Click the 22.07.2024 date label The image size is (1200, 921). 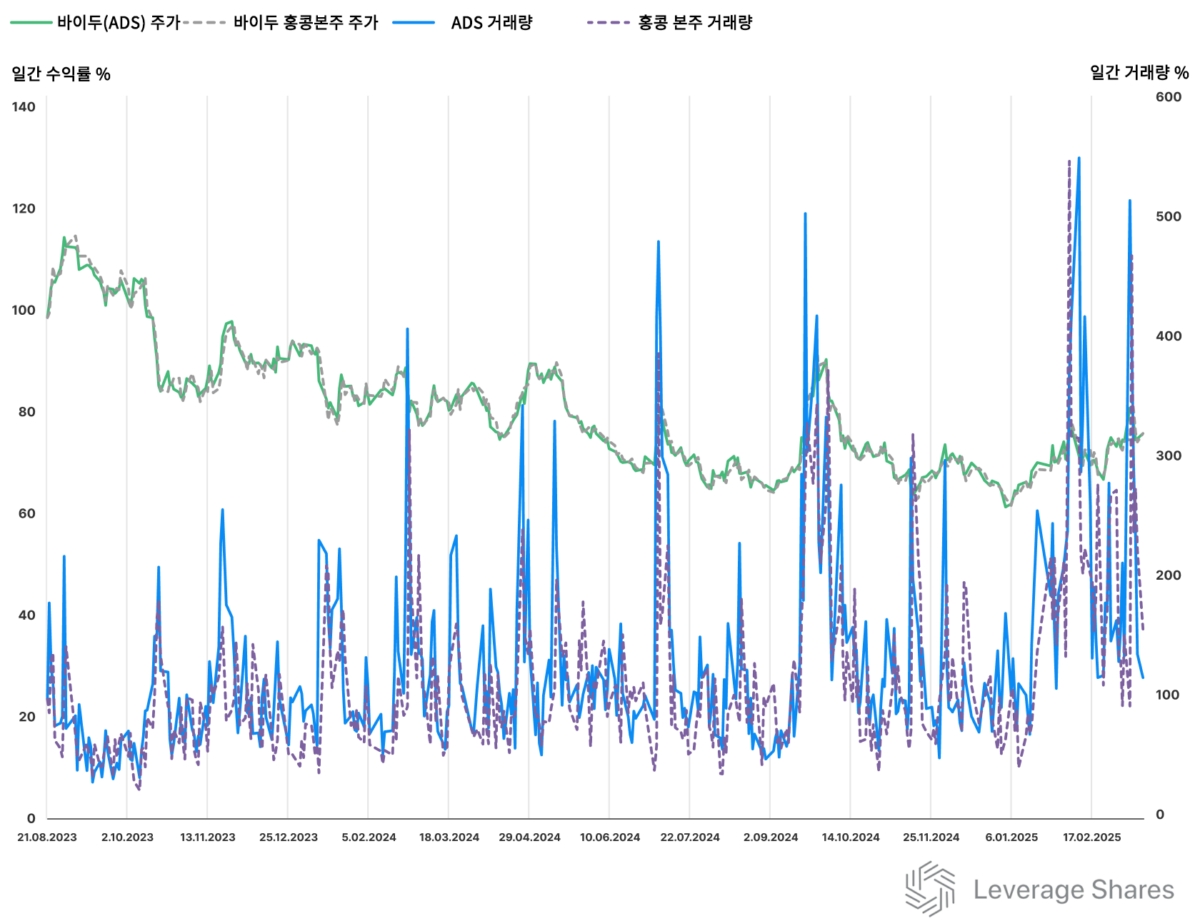coord(690,837)
